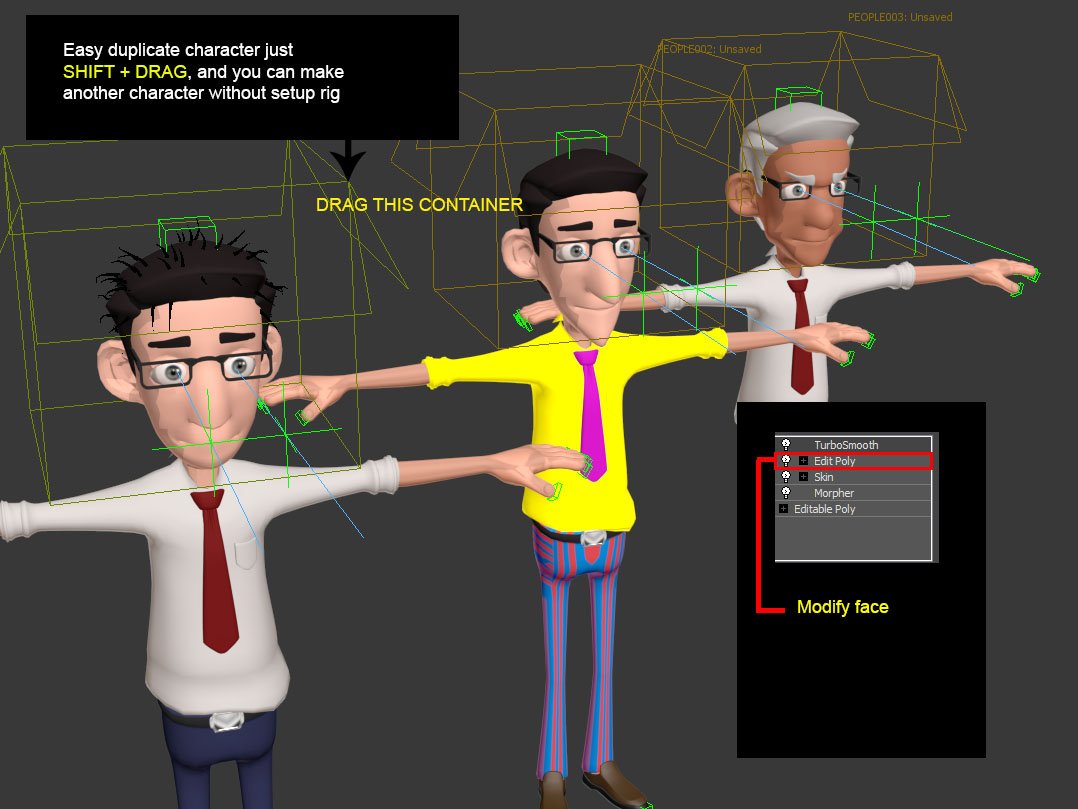Turn off the Skin modifier lightbulb
The width and height of the screenshot is (1078, 809).
click(786, 477)
